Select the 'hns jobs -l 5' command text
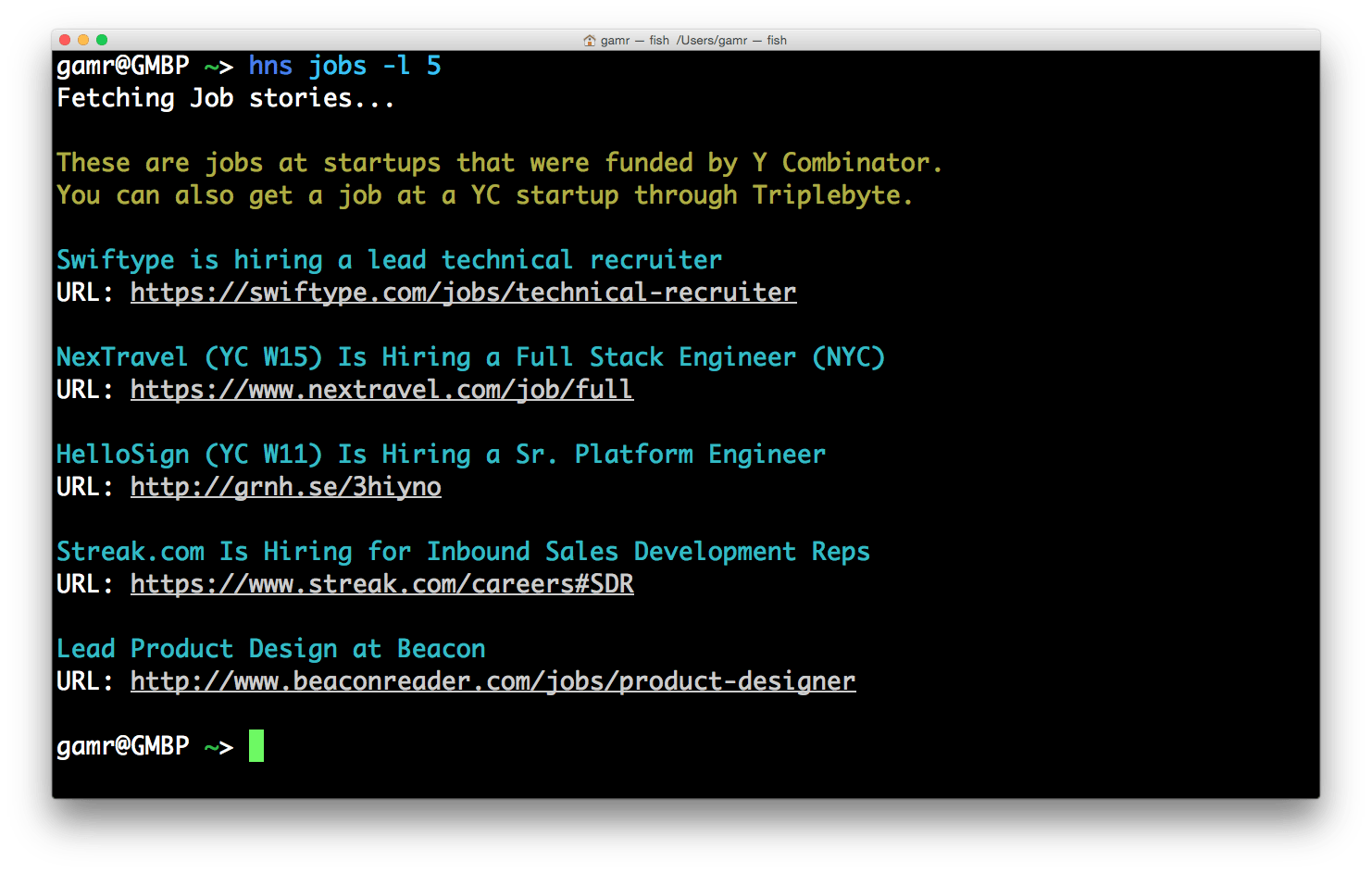Screen dimensions: 1372x873 click(x=345, y=66)
